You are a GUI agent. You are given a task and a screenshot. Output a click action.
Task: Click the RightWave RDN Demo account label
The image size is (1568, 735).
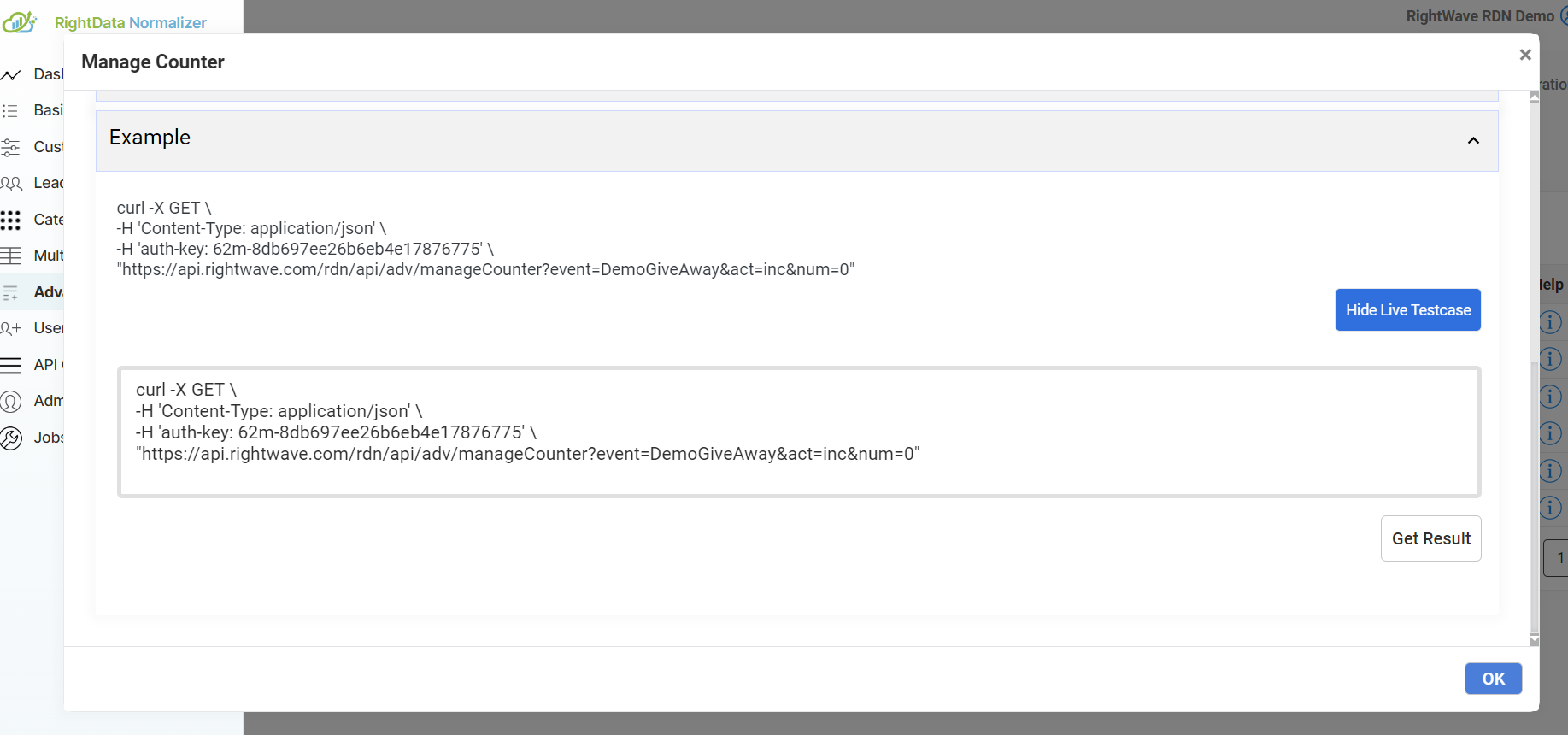1480,16
